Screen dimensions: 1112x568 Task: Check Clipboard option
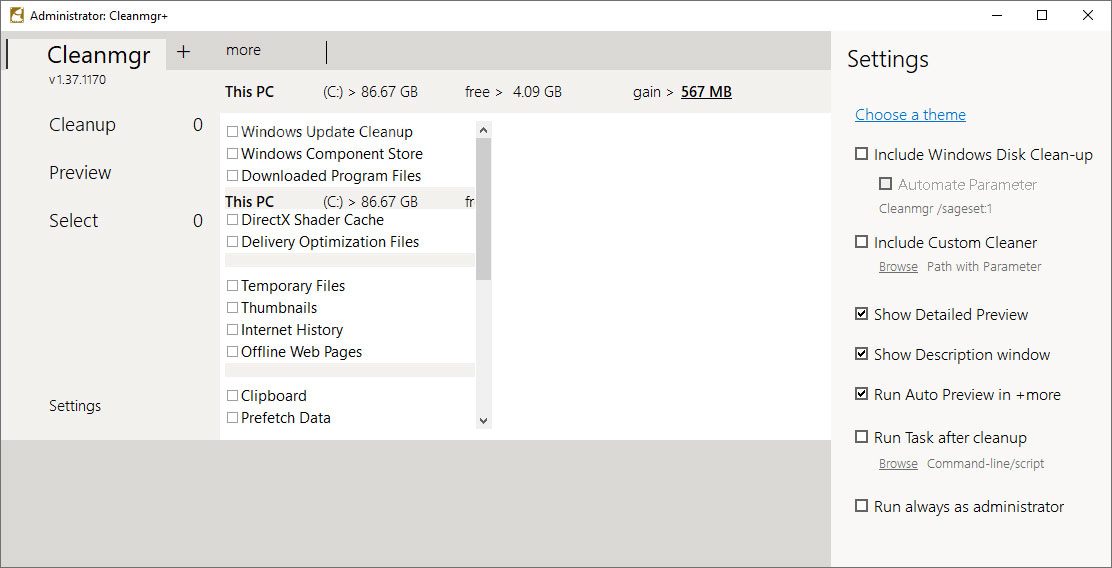232,396
